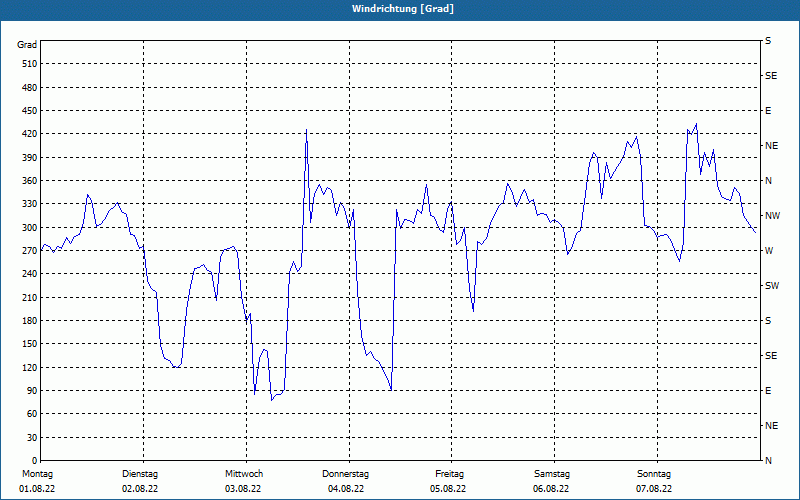Click the "Montag" day label
The height and width of the screenshot is (500, 800).
click(37, 474)
